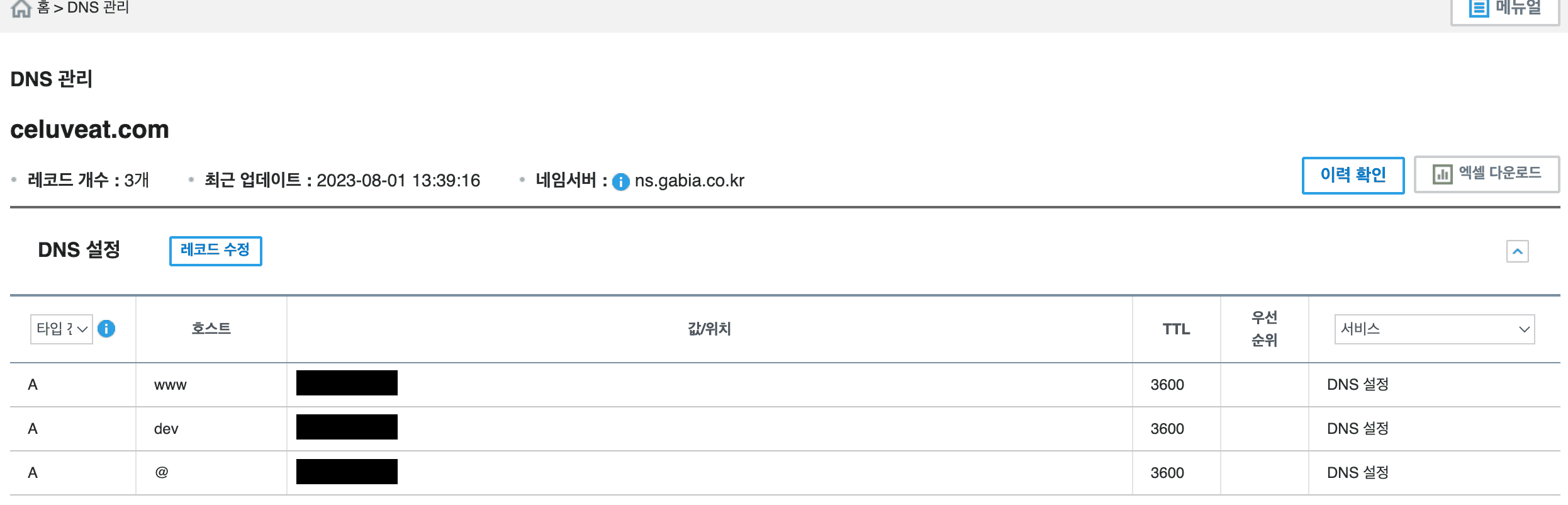This screenshot has height=505, width=1568.
Task: Select the www host record row
Action: pyautogui.click(x=785, y=385)
